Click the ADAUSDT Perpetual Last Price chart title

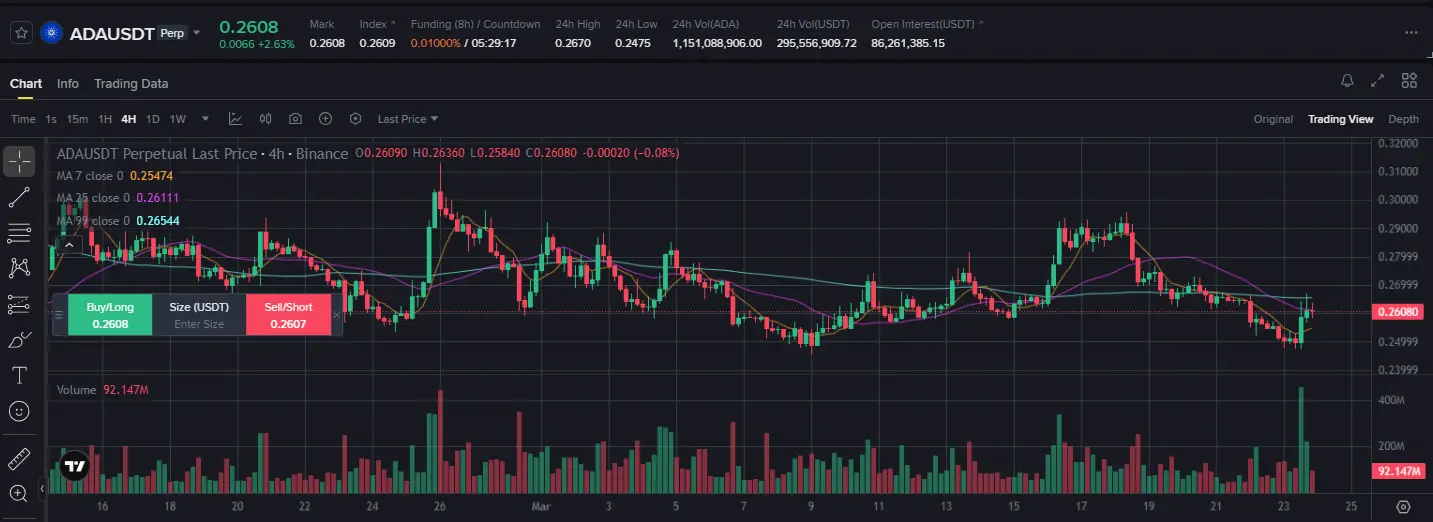pyautogui.click(x=202, y=154)
